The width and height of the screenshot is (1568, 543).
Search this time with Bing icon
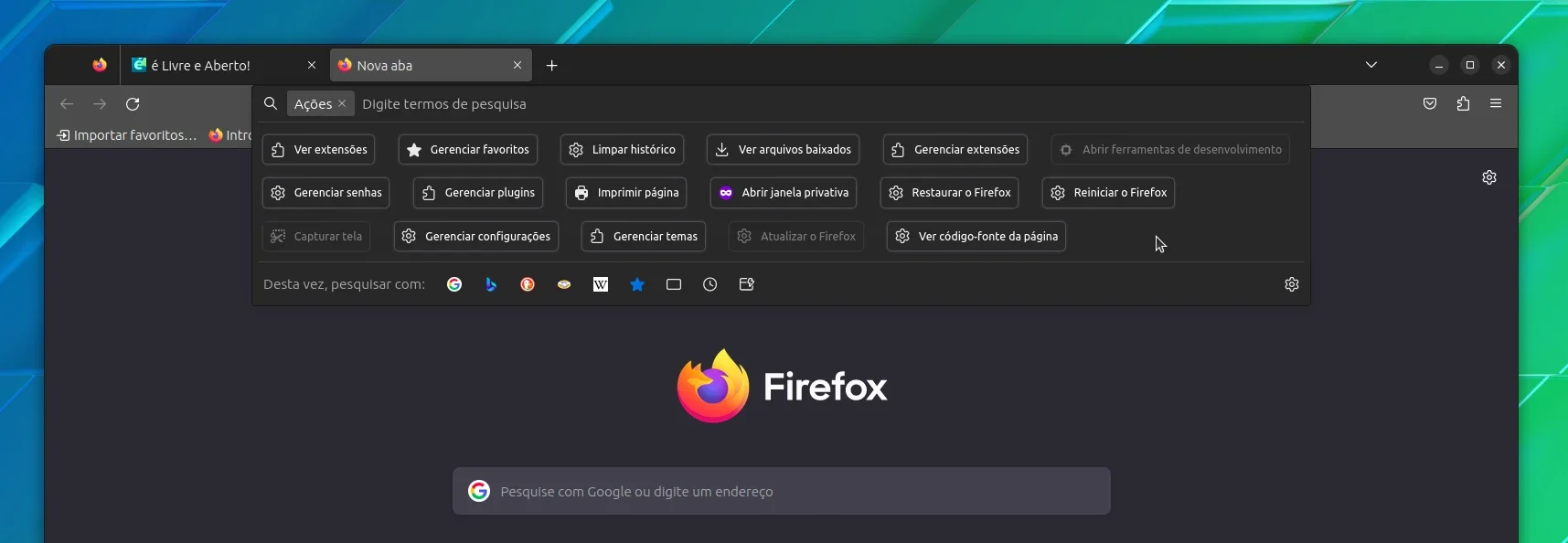point(491,284)
